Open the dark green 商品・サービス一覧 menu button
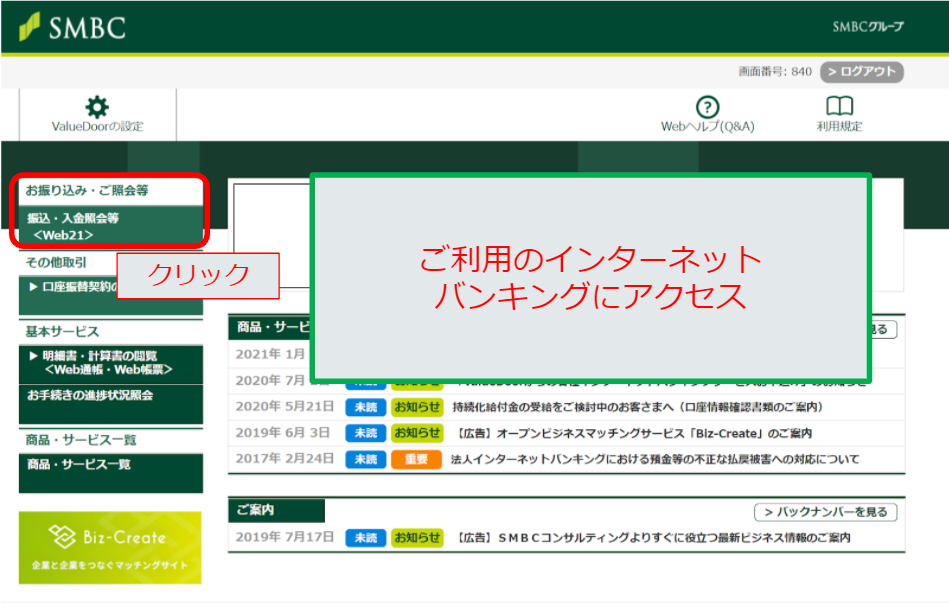Screen dimensions: 949x603 [111, 473]
